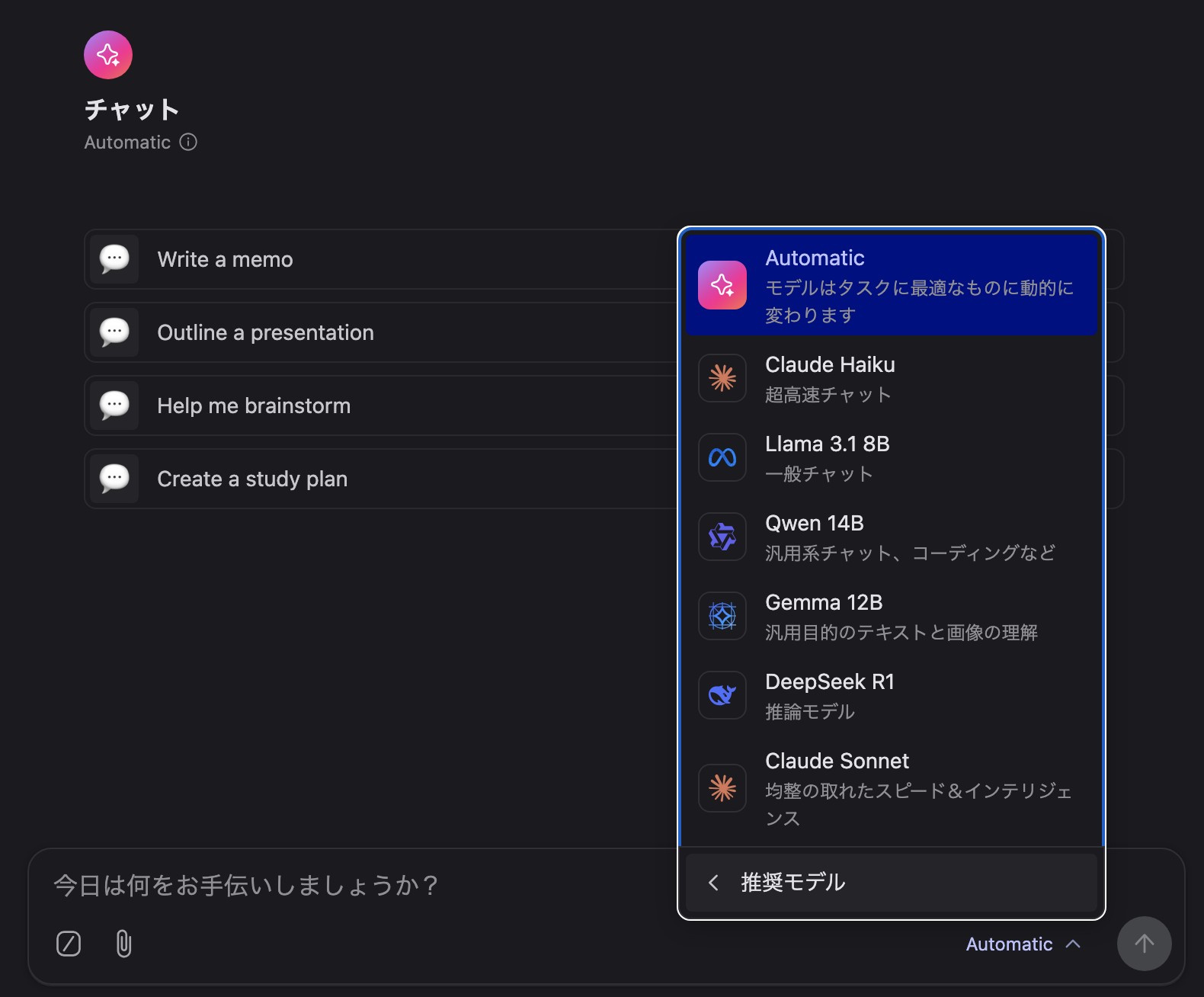Click the pink sparkle chat avatar icon
The width and height of the screenshot is (1204, 997).
click(108, 55)
